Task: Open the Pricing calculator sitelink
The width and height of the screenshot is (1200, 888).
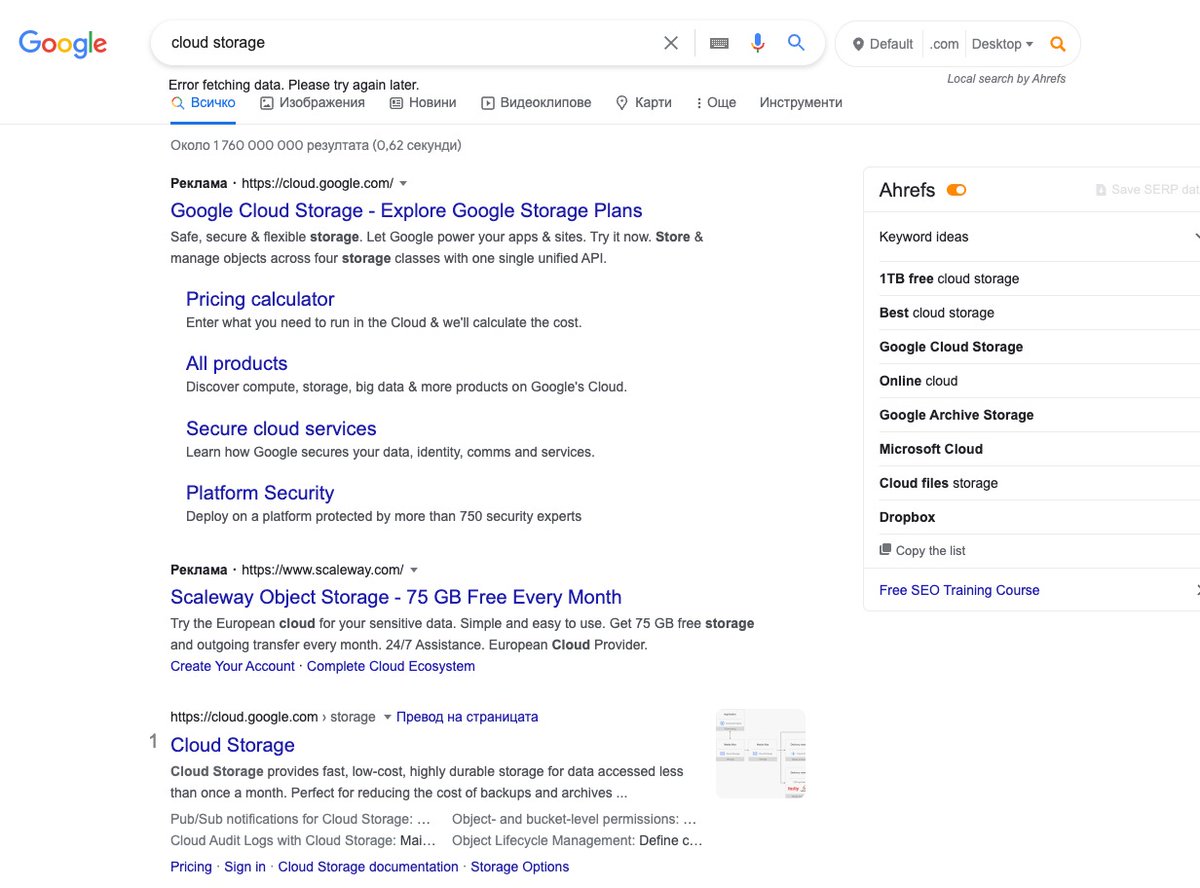Action: pos(260,299)
